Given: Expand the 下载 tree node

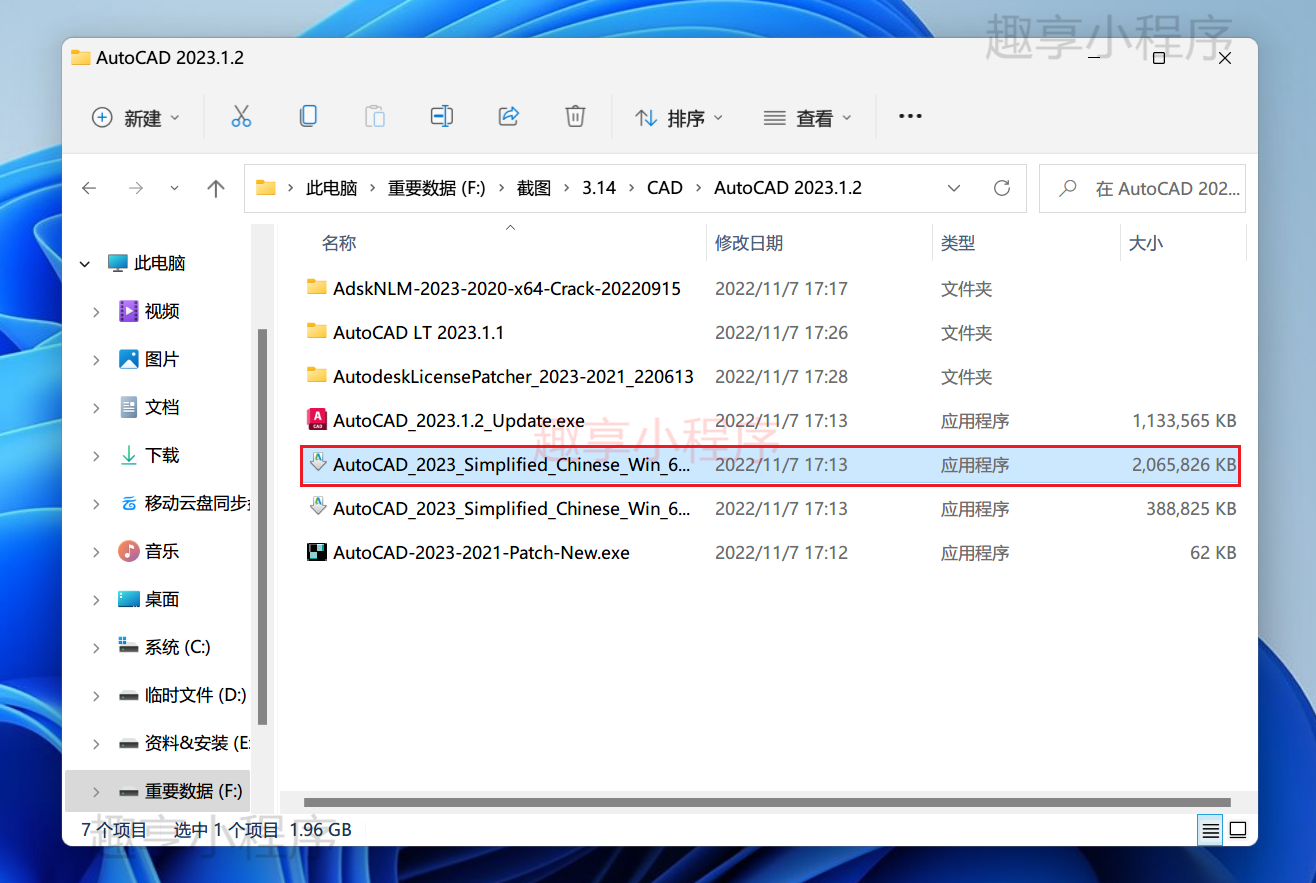Looking at the screenshot, I should (96, 456).
